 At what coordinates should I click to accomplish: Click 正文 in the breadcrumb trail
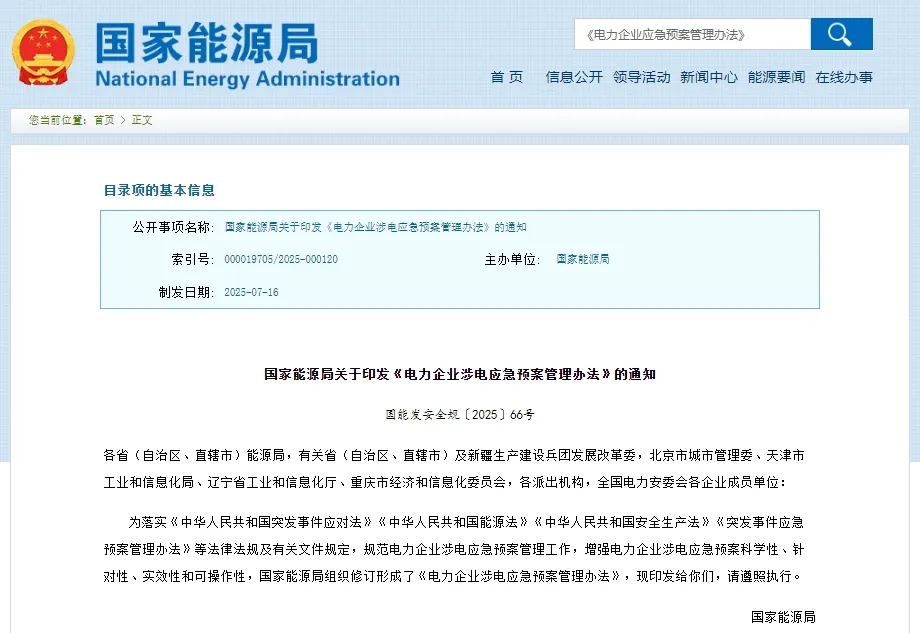pyautogui.click(x=142, y=120)
